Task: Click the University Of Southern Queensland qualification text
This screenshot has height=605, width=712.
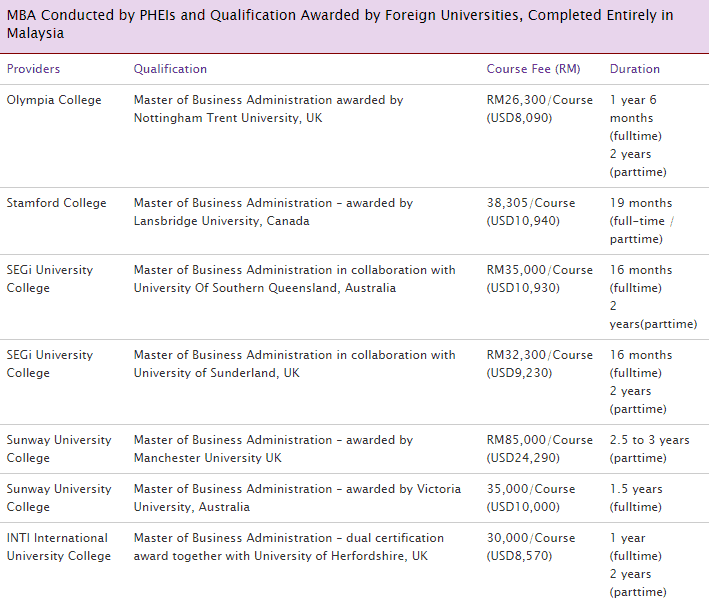Action: tap(294, 279)
